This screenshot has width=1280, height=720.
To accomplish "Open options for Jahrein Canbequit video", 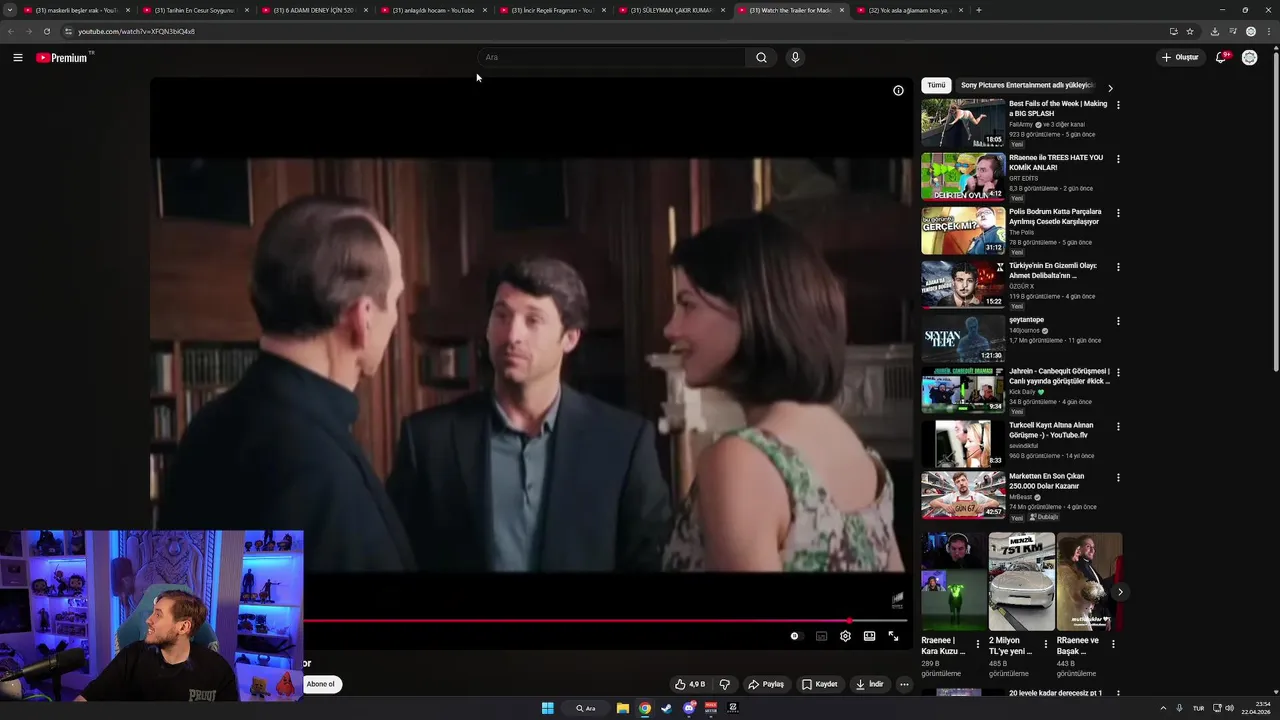I will 1118,372.
